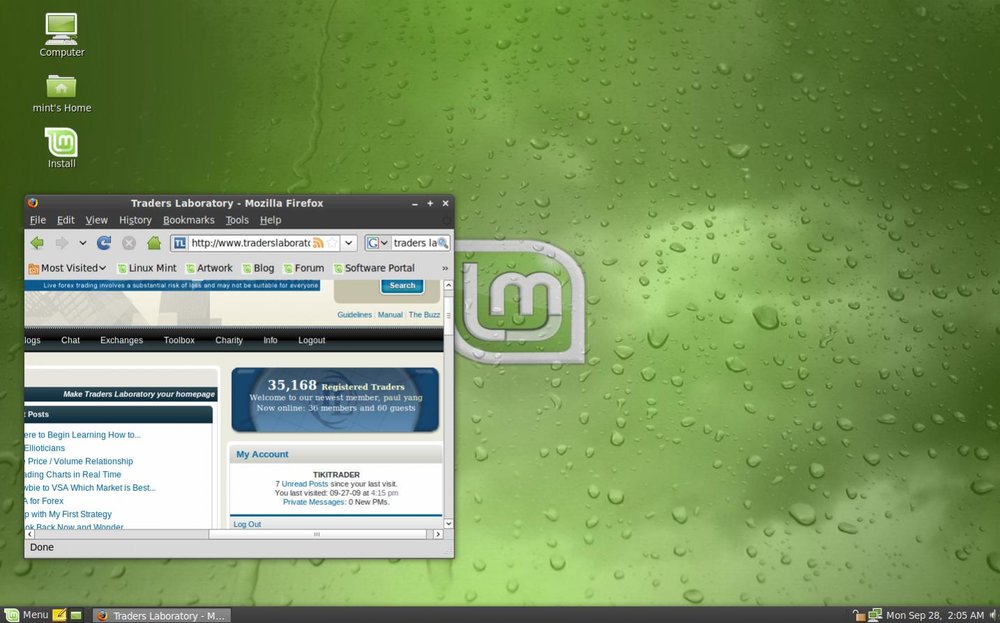Click Traders Laboratory taskbar window button
Viewport: 1000px width, 623px height.
tap(161, 615)
